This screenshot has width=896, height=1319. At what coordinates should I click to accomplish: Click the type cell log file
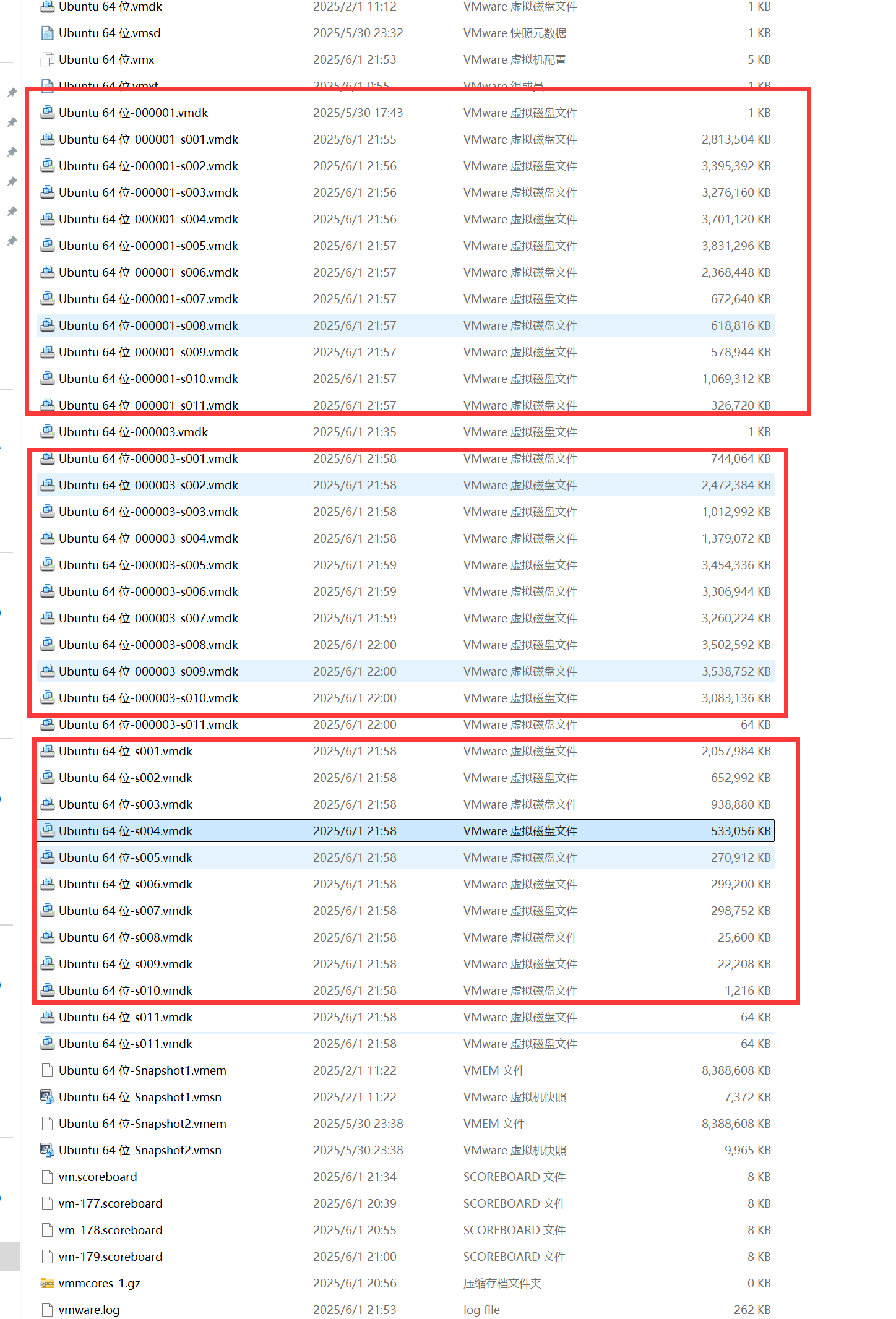(481, 1310)
